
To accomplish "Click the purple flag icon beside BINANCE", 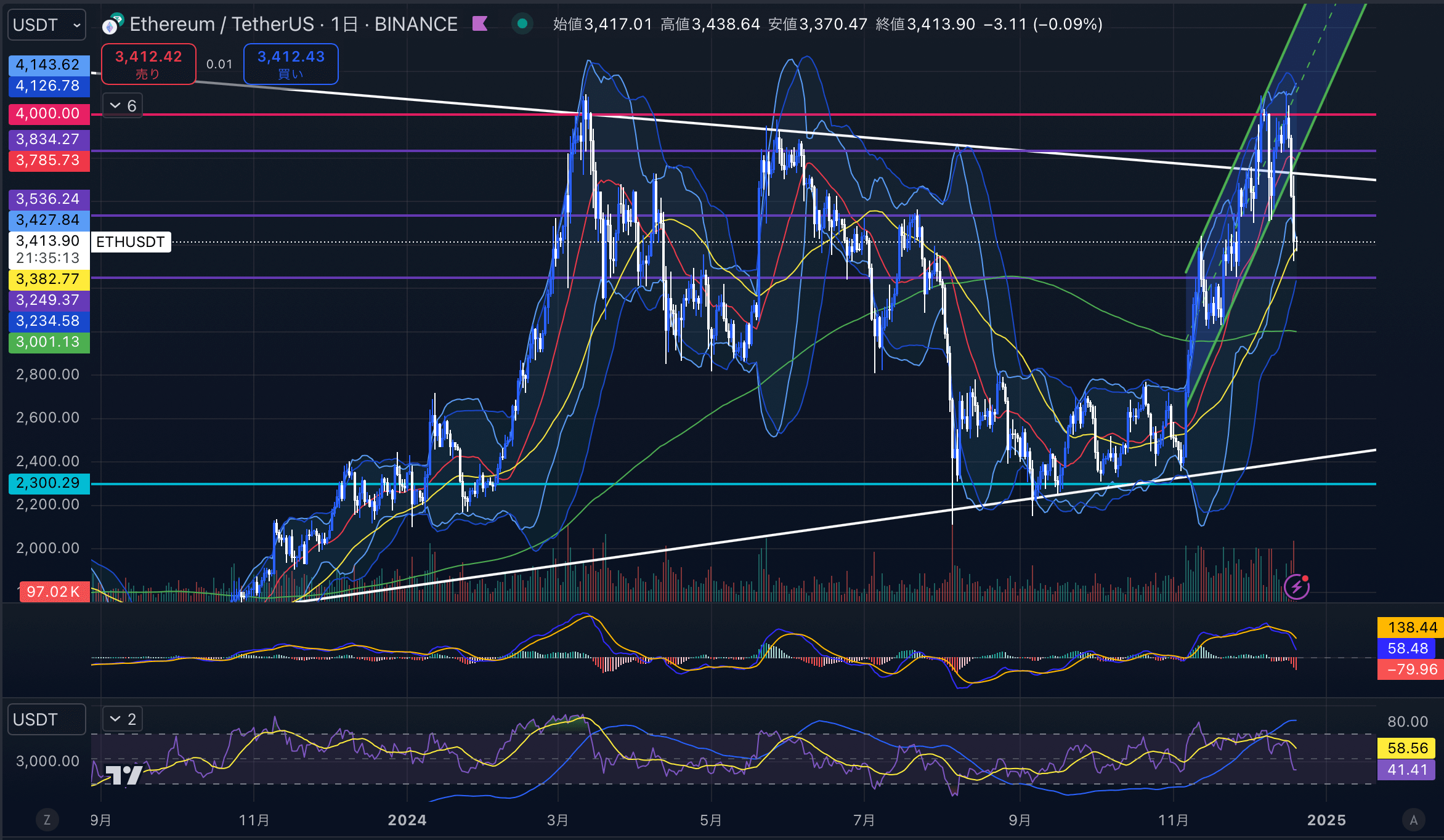I will point(480,24).
